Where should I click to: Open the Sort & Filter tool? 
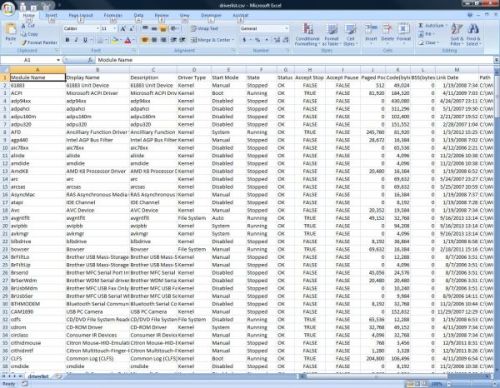tap(456, 35)
